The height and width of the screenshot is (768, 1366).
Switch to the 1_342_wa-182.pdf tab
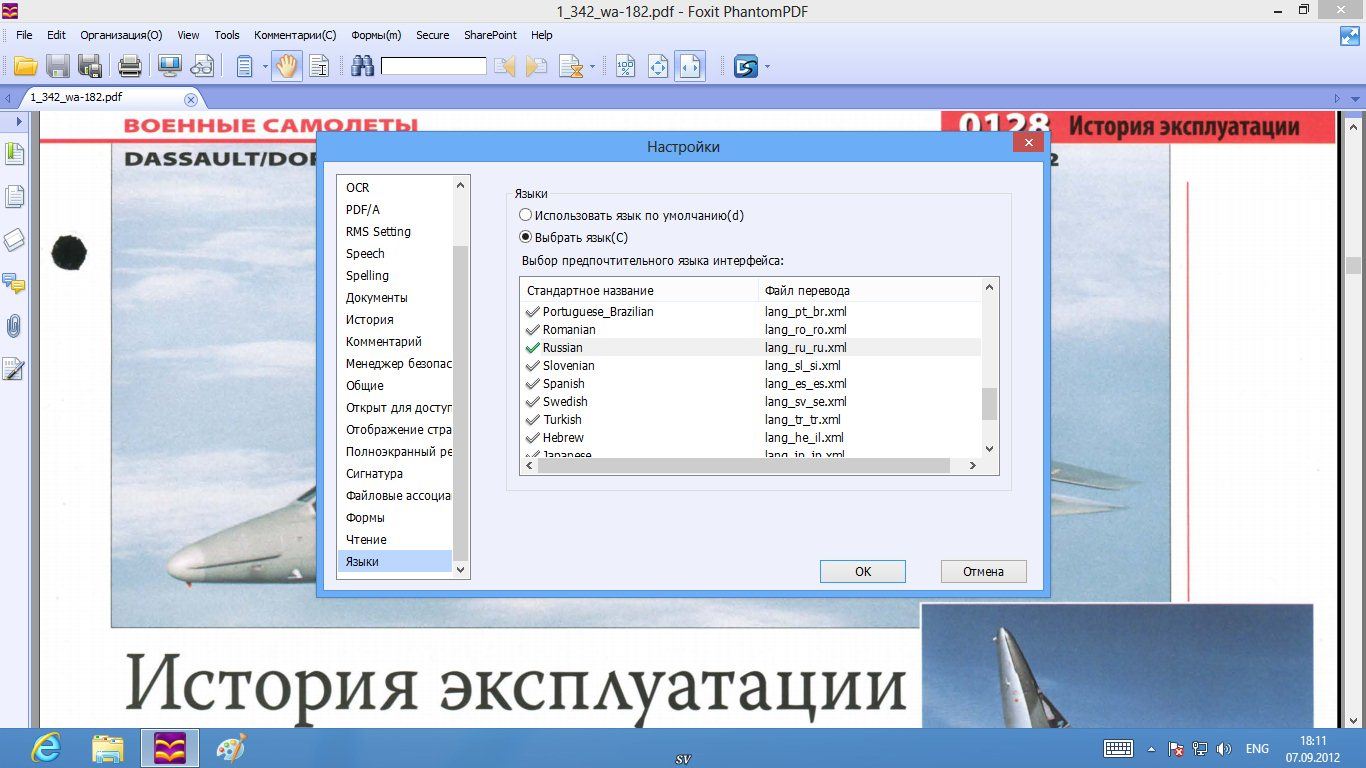click(x=76, y=98)
